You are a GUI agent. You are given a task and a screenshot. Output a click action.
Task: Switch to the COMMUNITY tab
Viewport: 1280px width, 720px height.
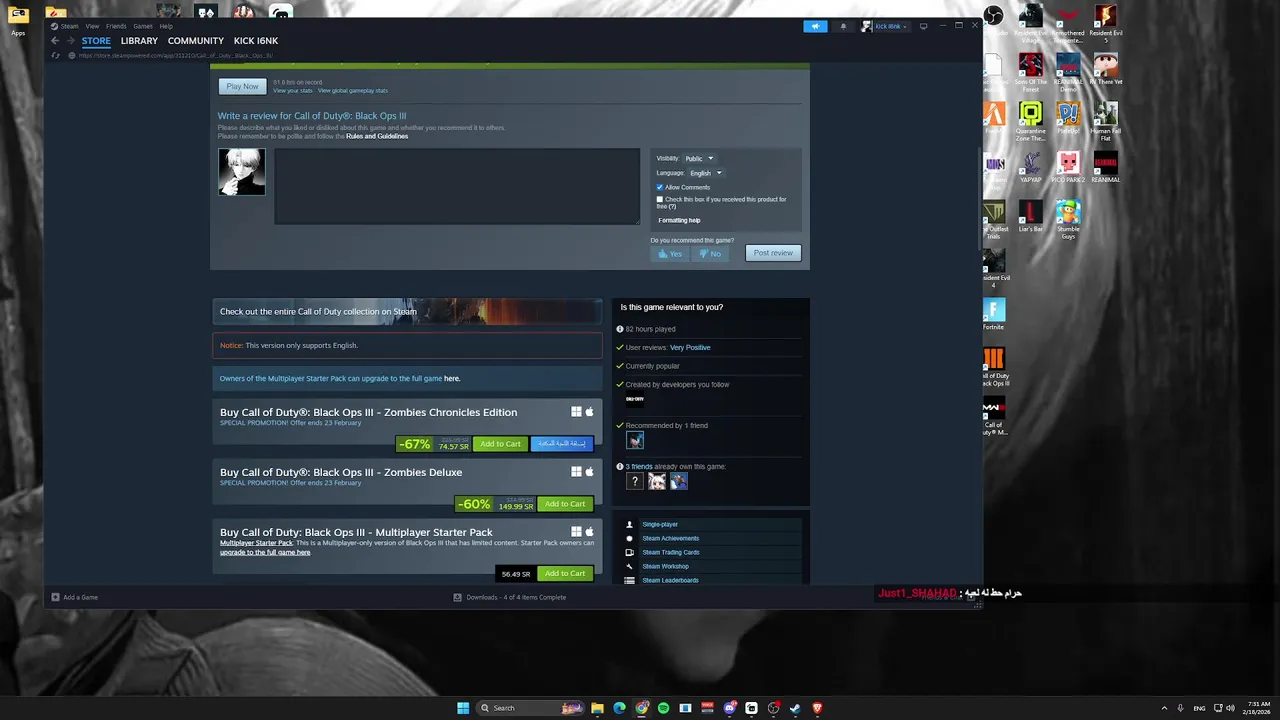click(196, 41)
